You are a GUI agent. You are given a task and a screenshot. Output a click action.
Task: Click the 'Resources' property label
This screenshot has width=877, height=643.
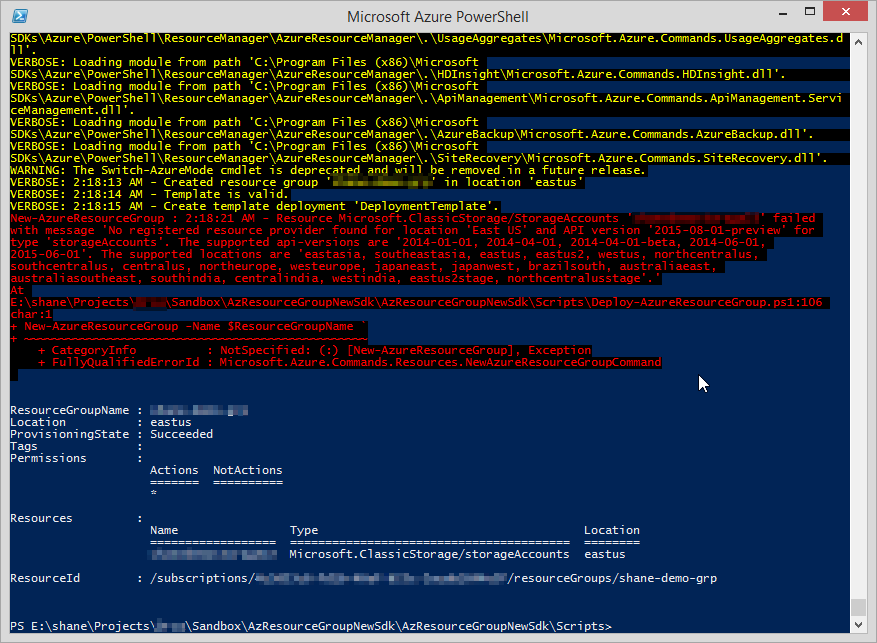(x=41, y=518)
